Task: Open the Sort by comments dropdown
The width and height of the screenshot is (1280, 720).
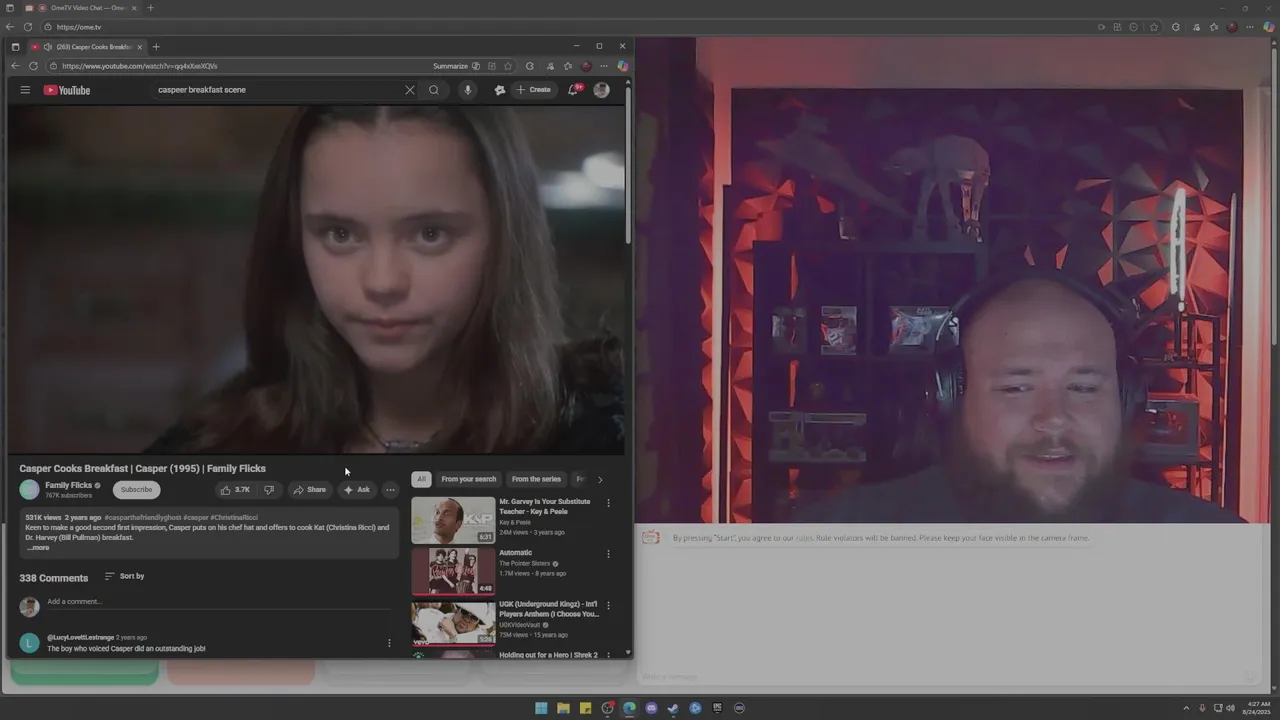Action: 125,576
